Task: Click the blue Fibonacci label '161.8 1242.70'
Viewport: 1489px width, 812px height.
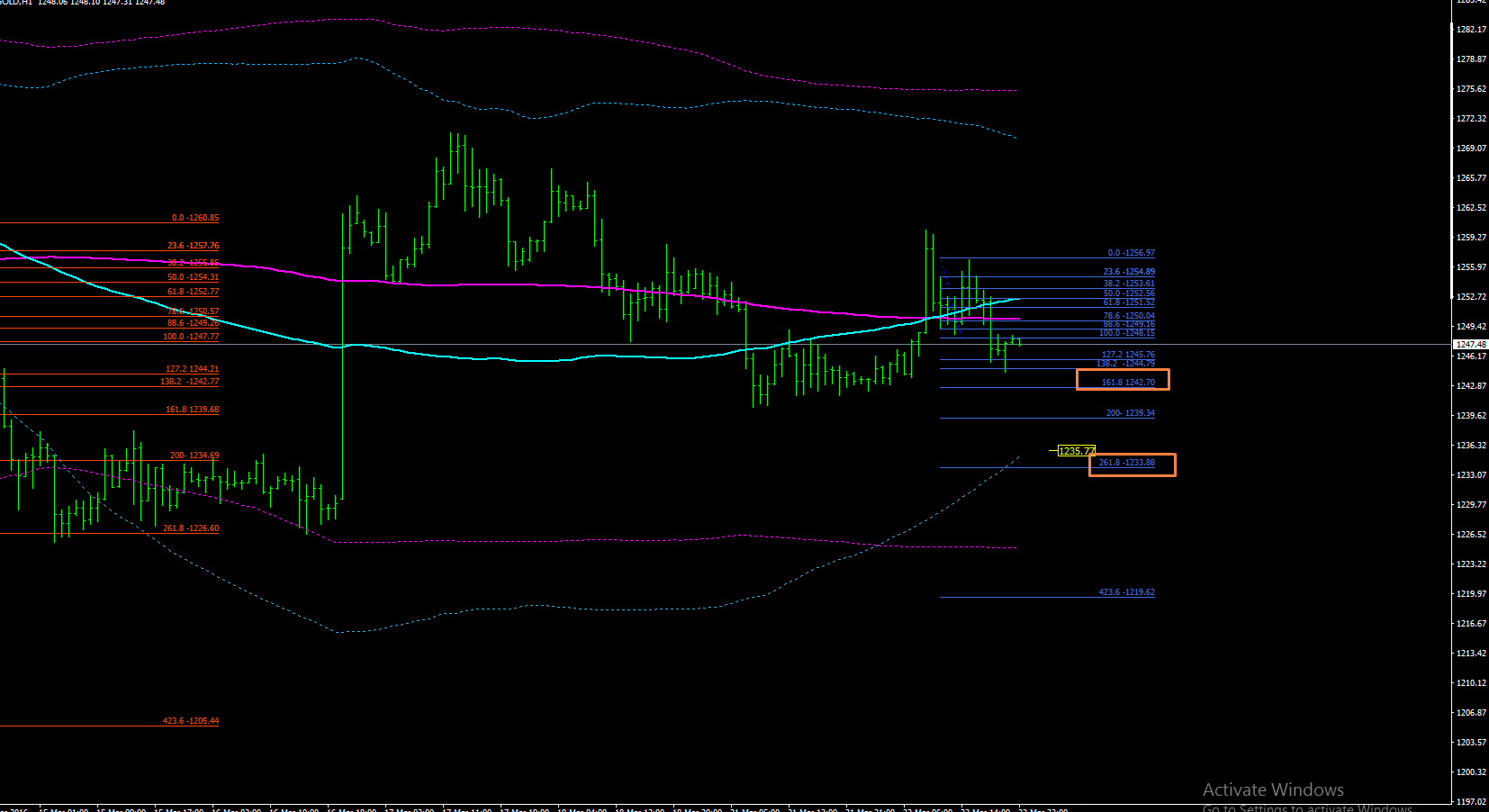Action: [x=1128, y=383]
